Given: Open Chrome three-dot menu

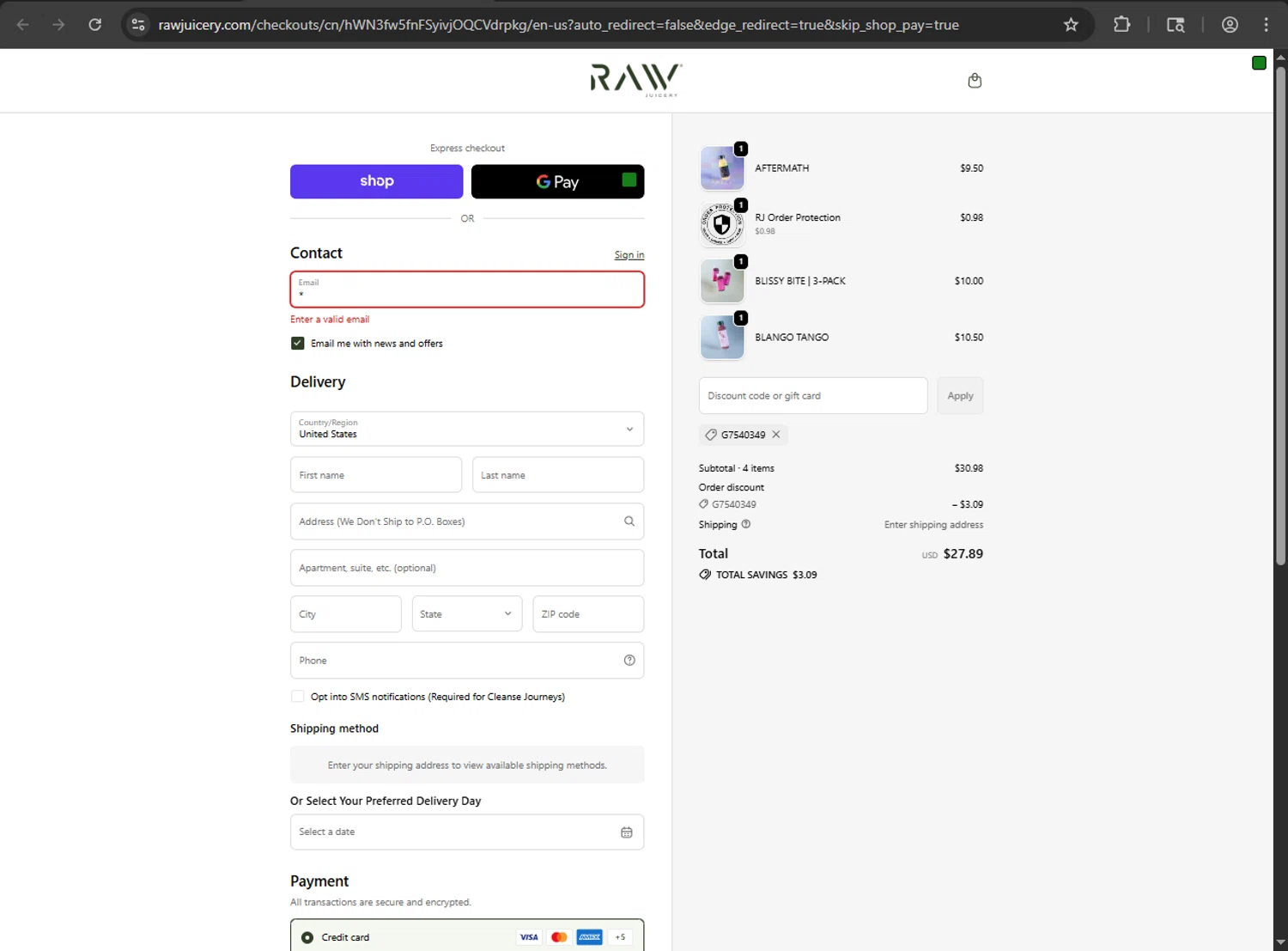Looking at the screenshot, I should click(x=1266, y=25).
